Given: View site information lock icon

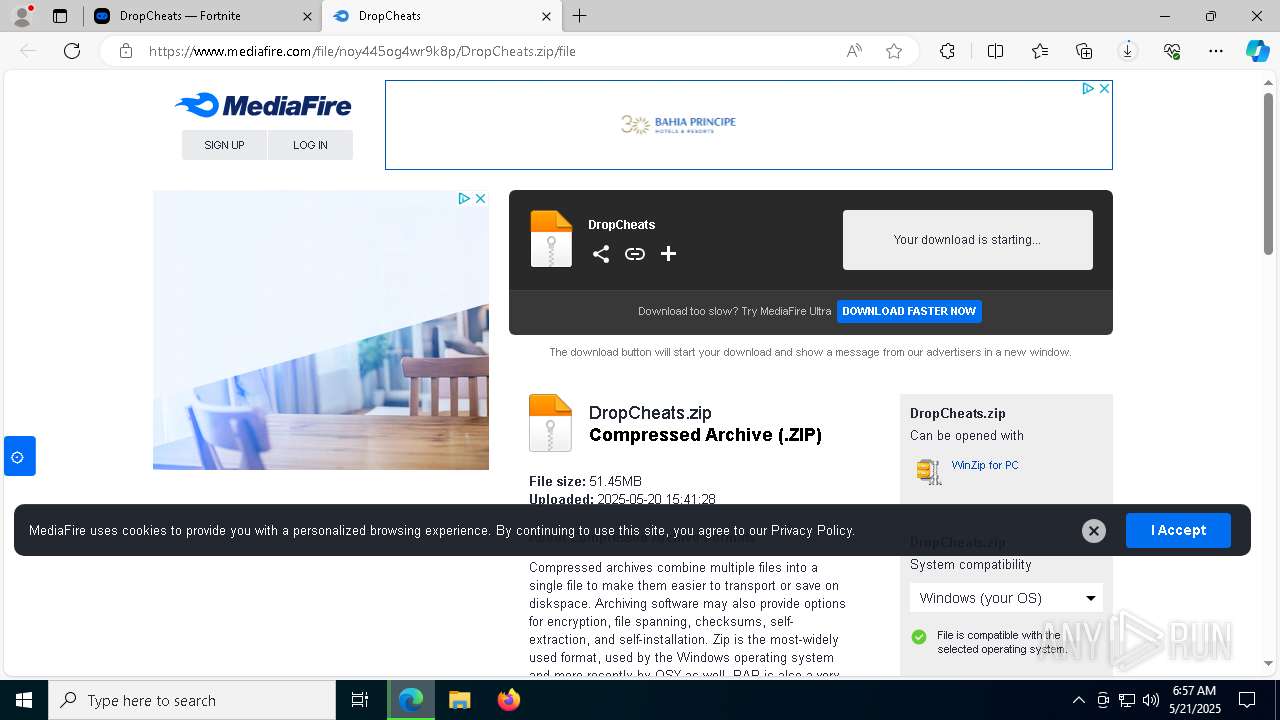Looking at the screenshot, I should point(126,51).
